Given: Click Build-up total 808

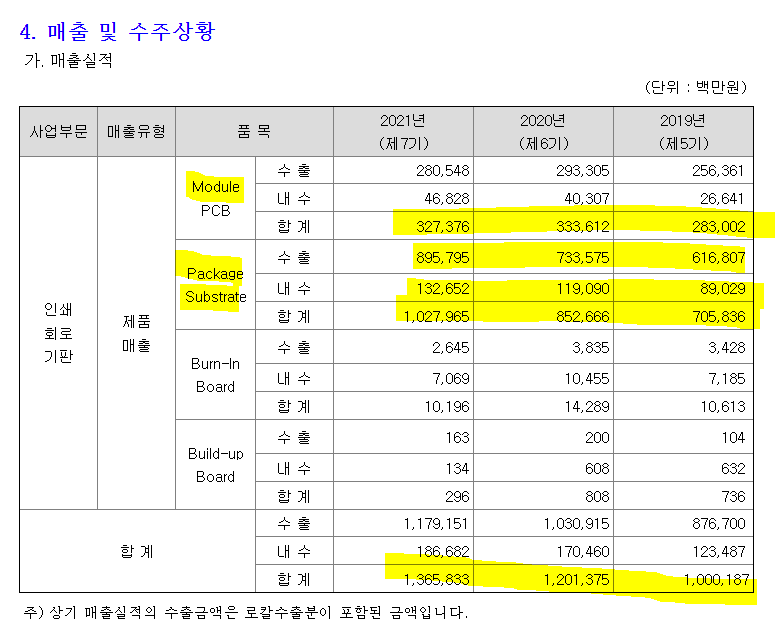Looking at the screenshot, I should point(597,496).
